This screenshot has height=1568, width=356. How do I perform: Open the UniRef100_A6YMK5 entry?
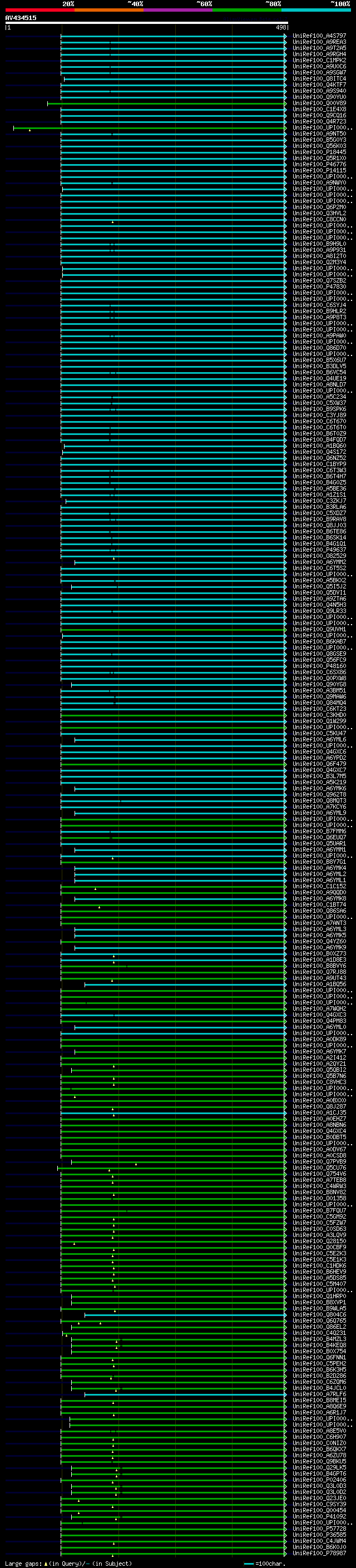pos(319,935)
